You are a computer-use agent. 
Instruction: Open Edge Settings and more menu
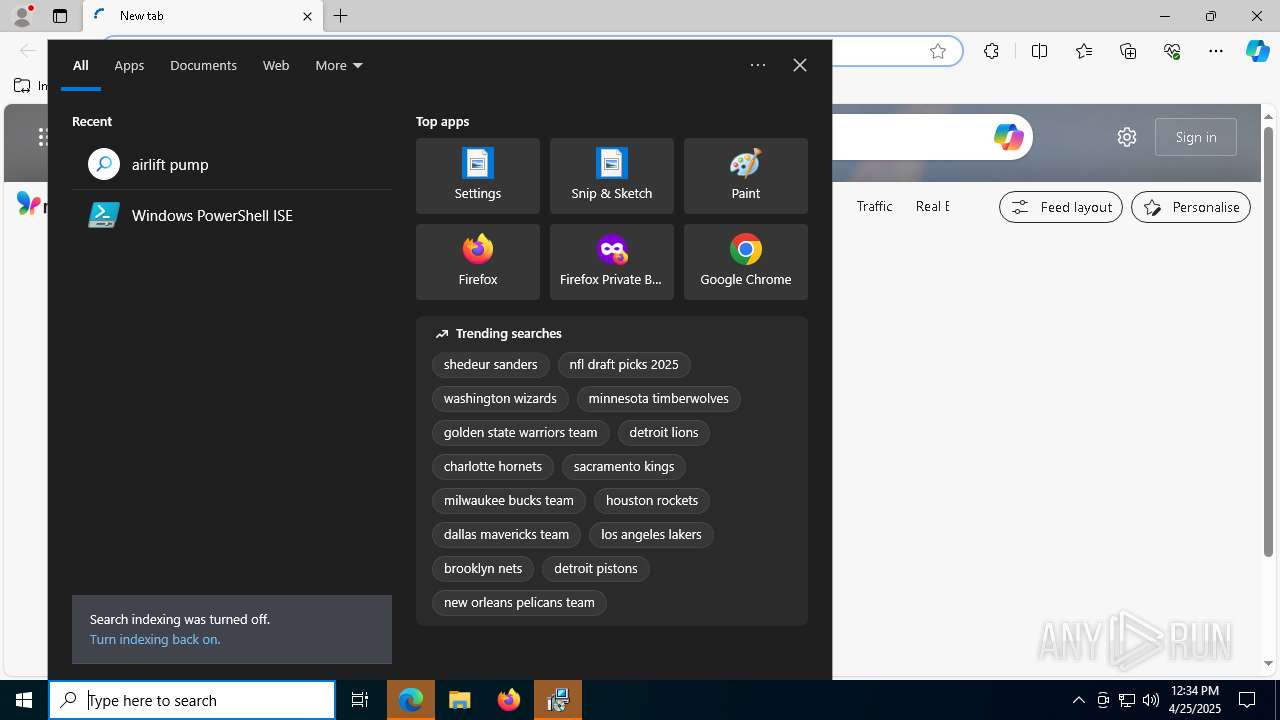tap(1216, 51)
